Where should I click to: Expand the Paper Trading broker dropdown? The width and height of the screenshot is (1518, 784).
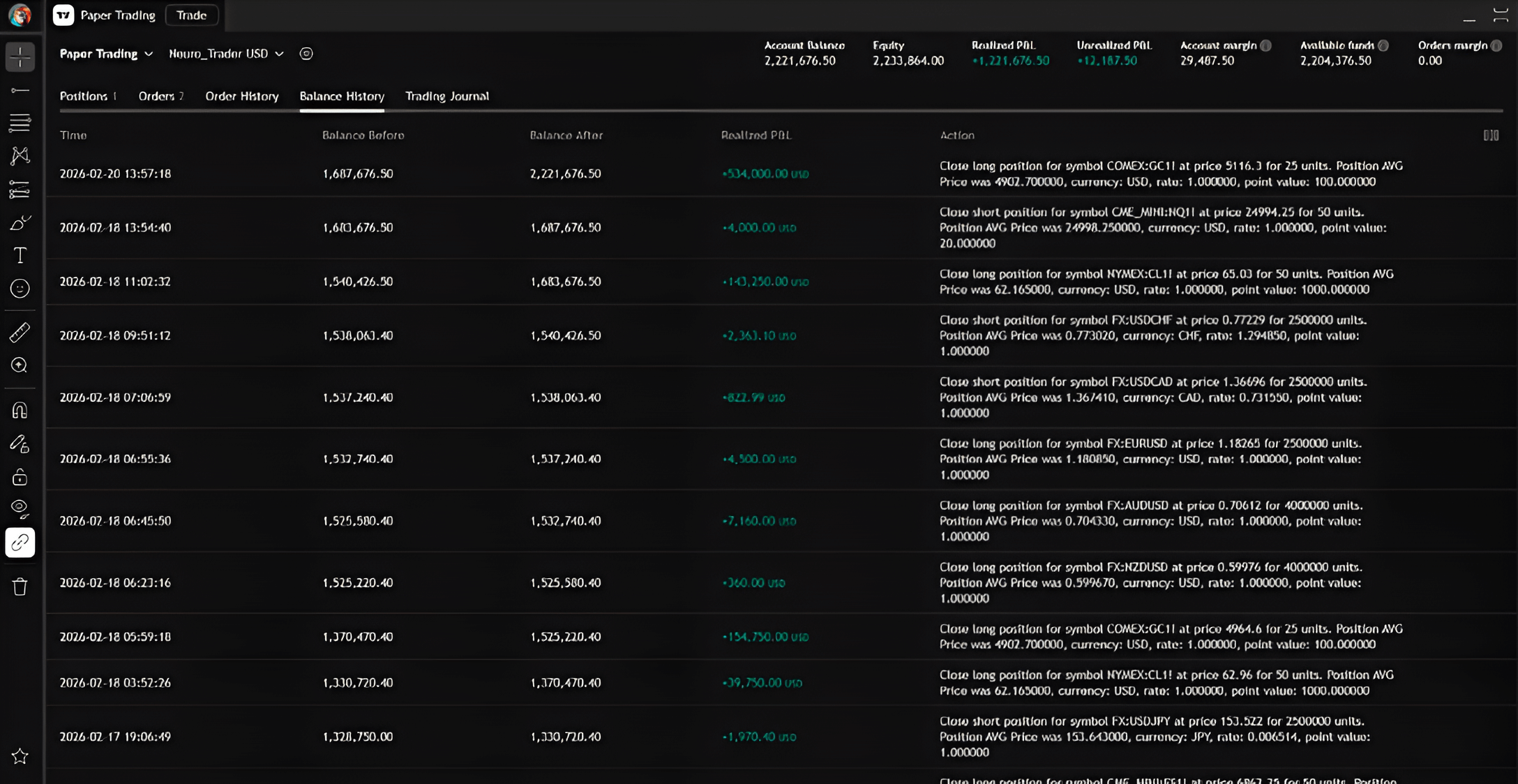pos(106,54)
